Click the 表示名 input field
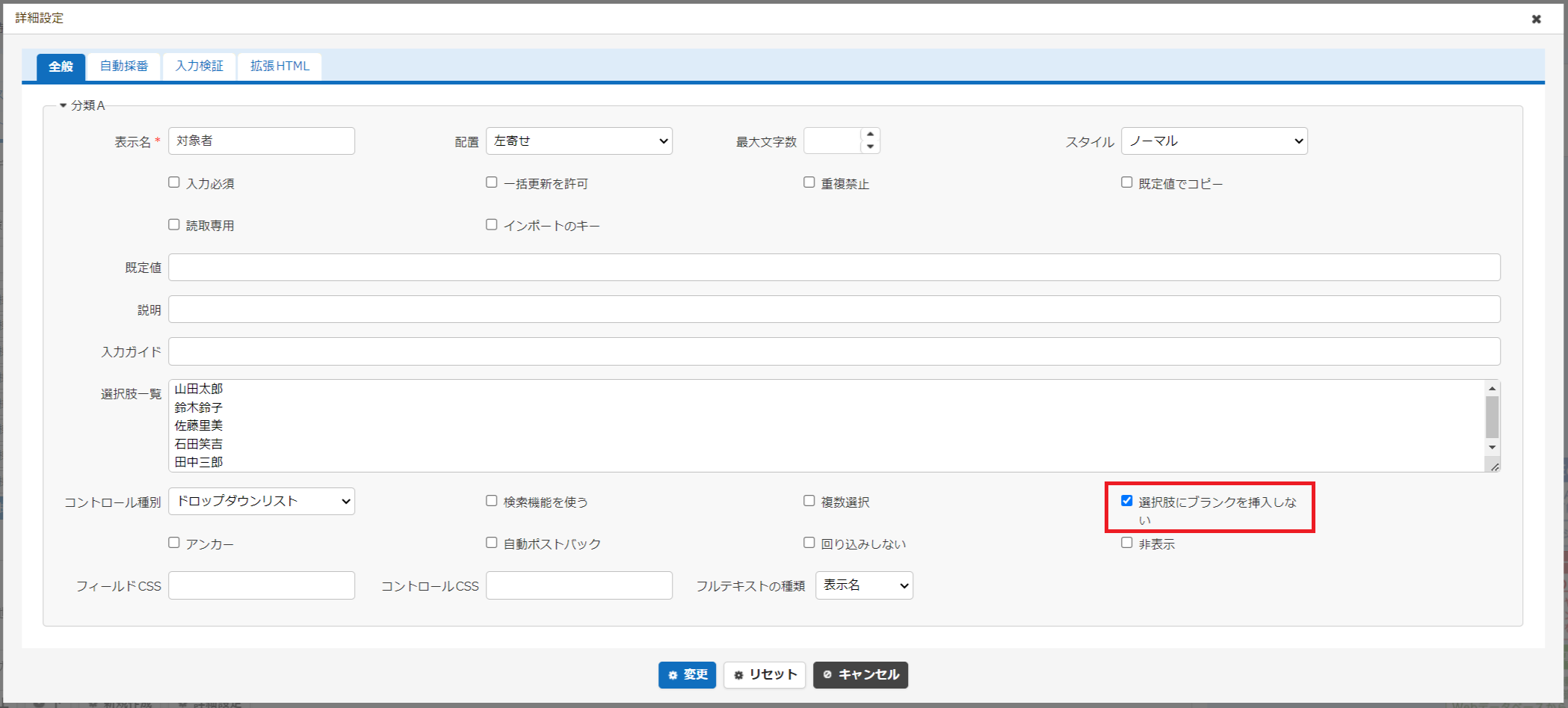The width and height of the screenshot is (1568, 708). (x=262, y=141)
